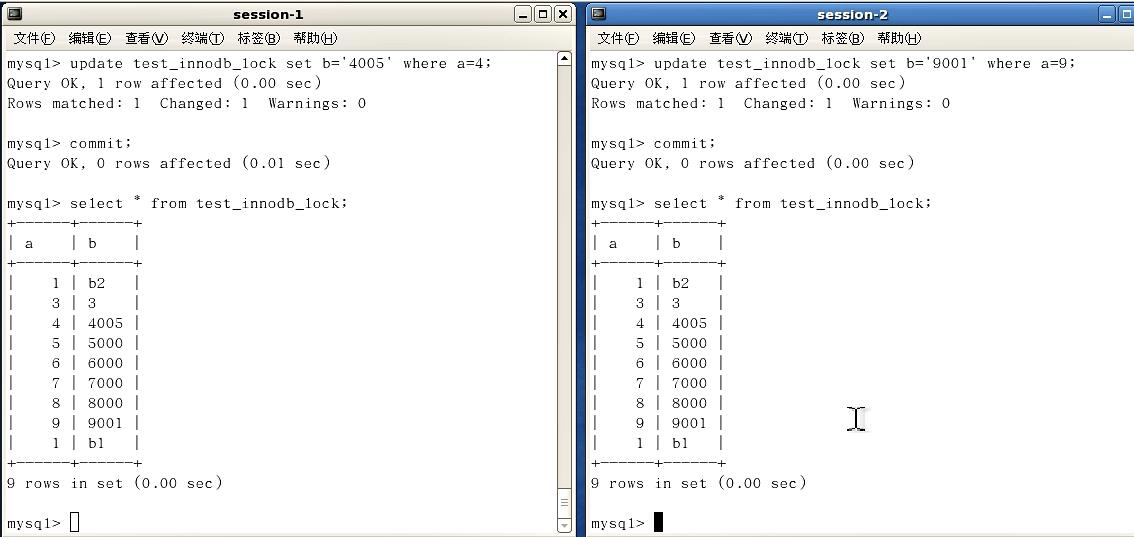
Task: Click 'Rows matched' line in session-2
Action: (x=771, y=103)
